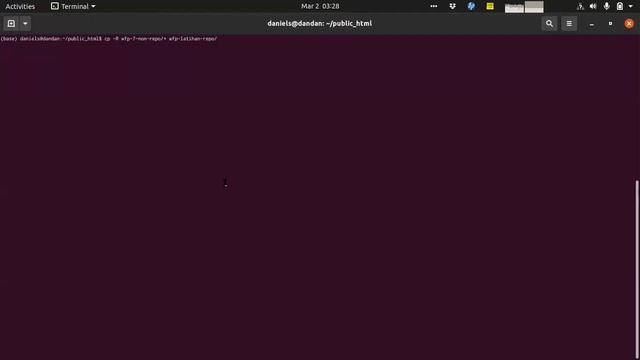The image size is (640, 360).
Task: Open the Terminal app menu
Action: click(73, 6)
